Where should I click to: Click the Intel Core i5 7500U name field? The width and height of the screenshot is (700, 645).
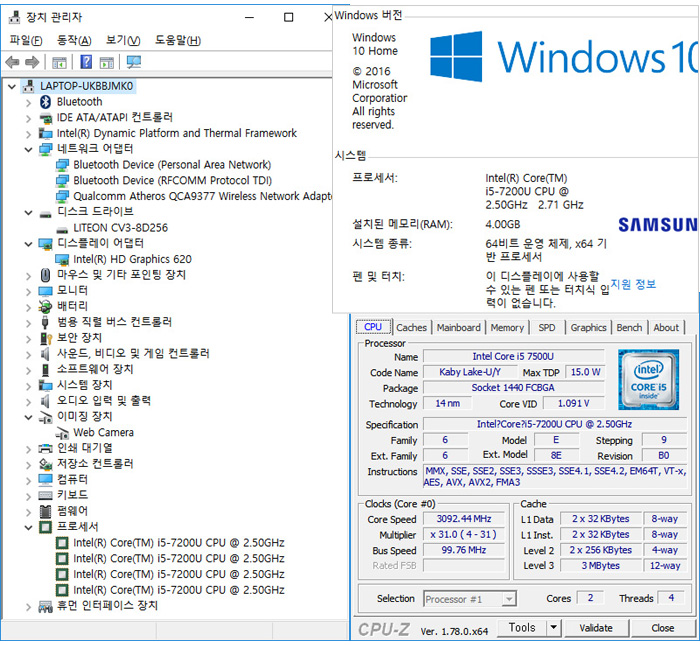(x=513, y=357)
